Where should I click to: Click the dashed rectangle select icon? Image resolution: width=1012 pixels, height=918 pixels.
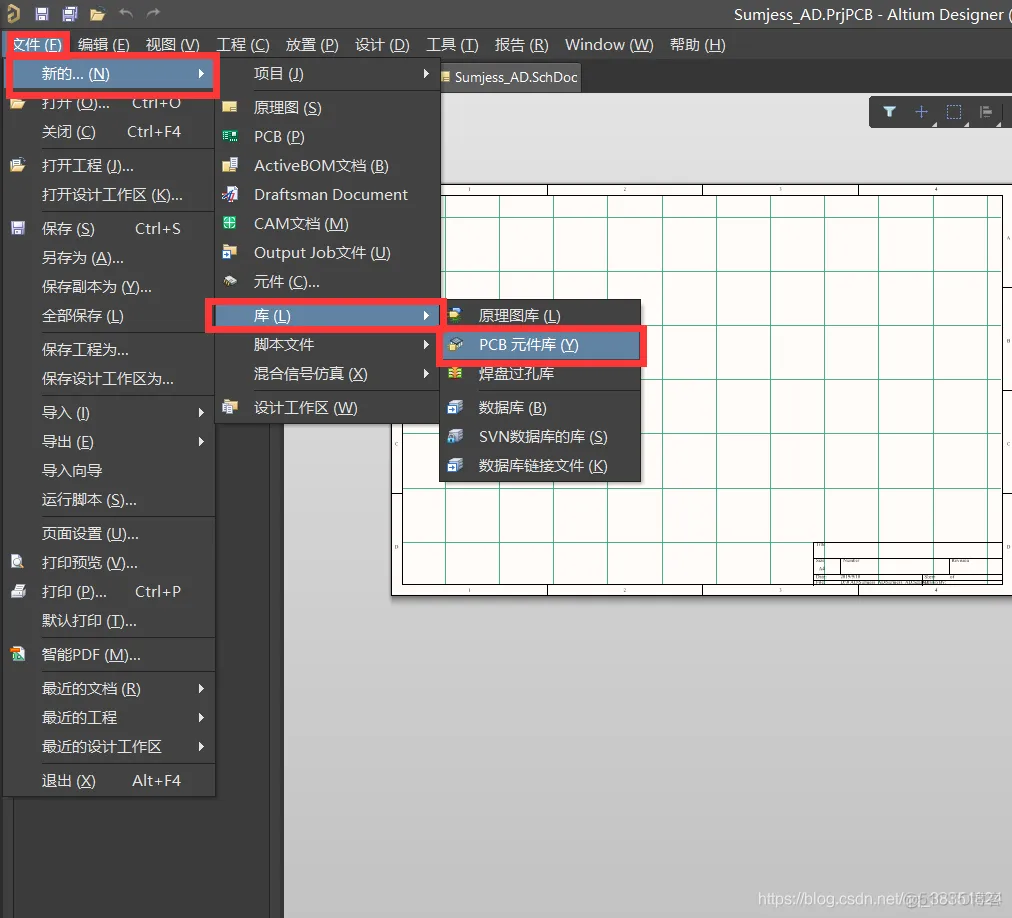point(954,112)
